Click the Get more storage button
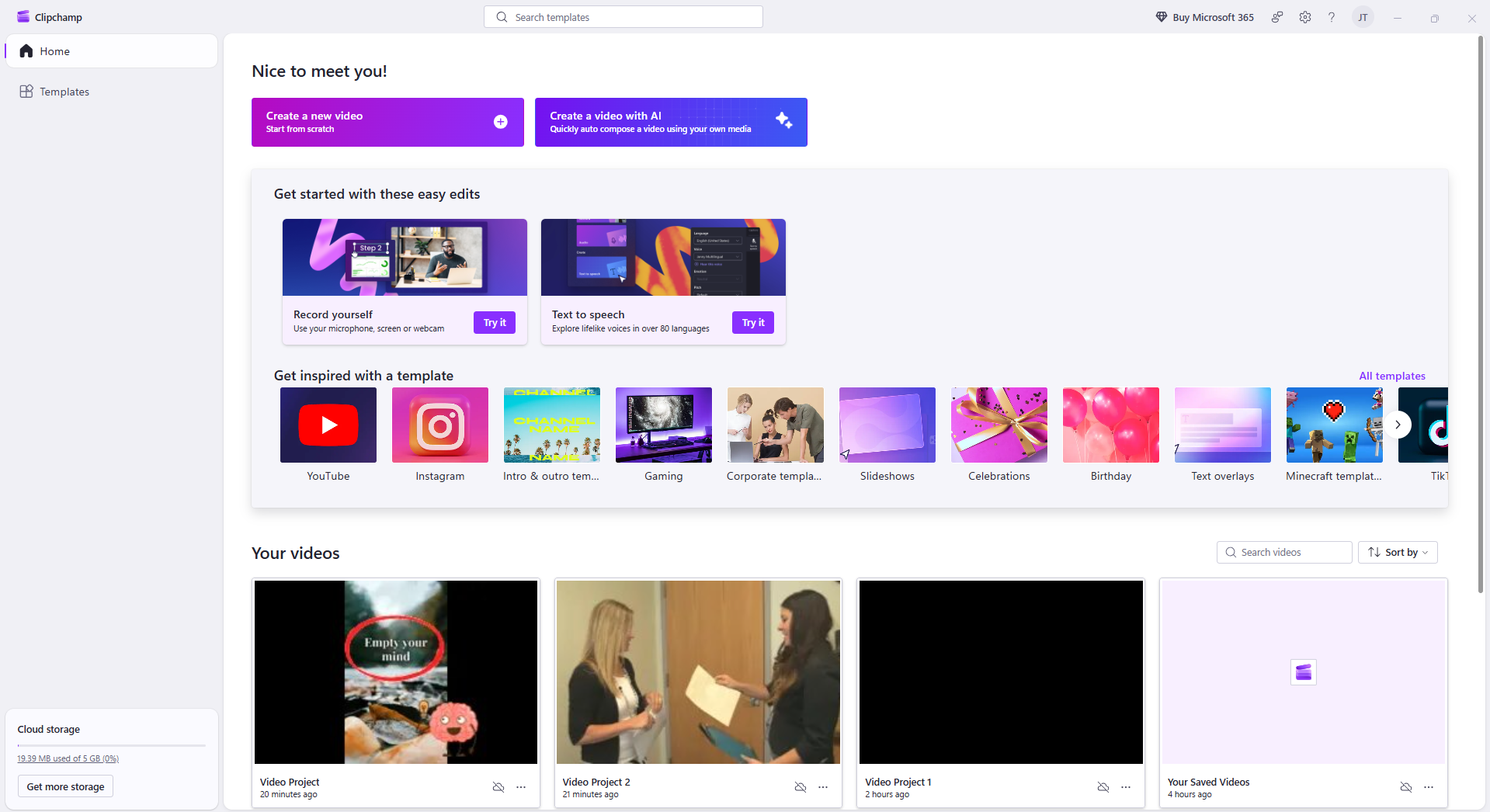Viewport: 1490px width, 812px height. point(66,786)
